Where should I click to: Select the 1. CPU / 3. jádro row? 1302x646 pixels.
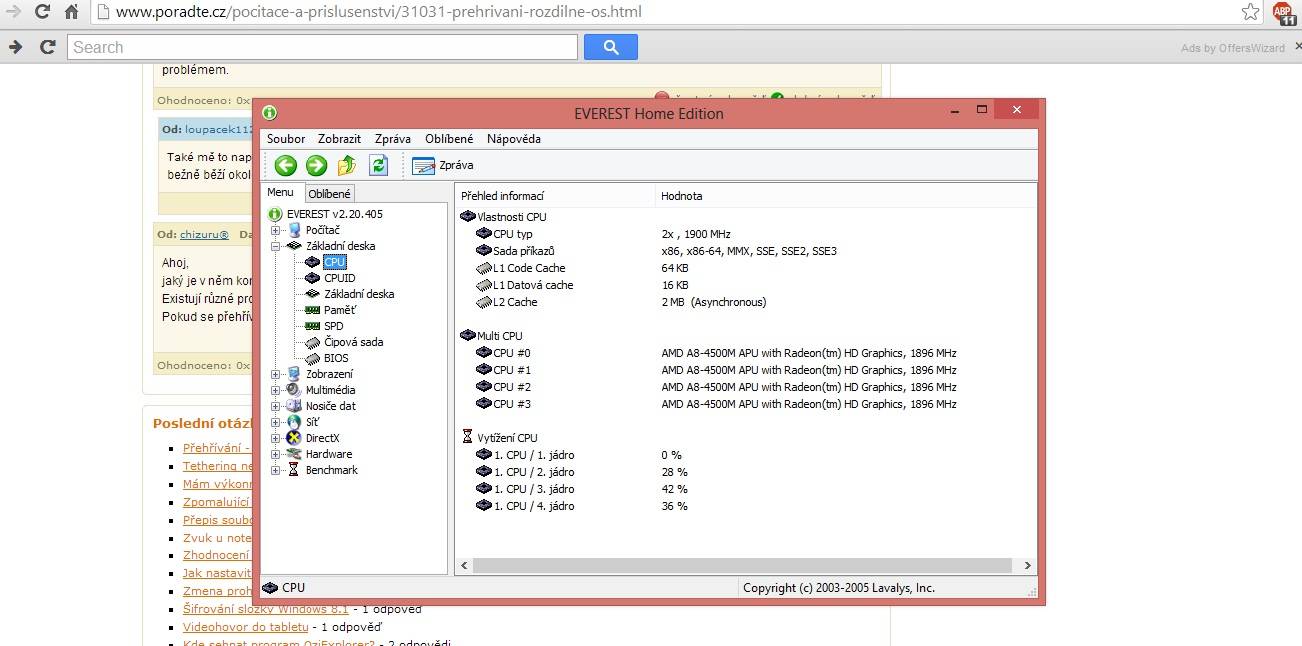click(x=746, y=489)
